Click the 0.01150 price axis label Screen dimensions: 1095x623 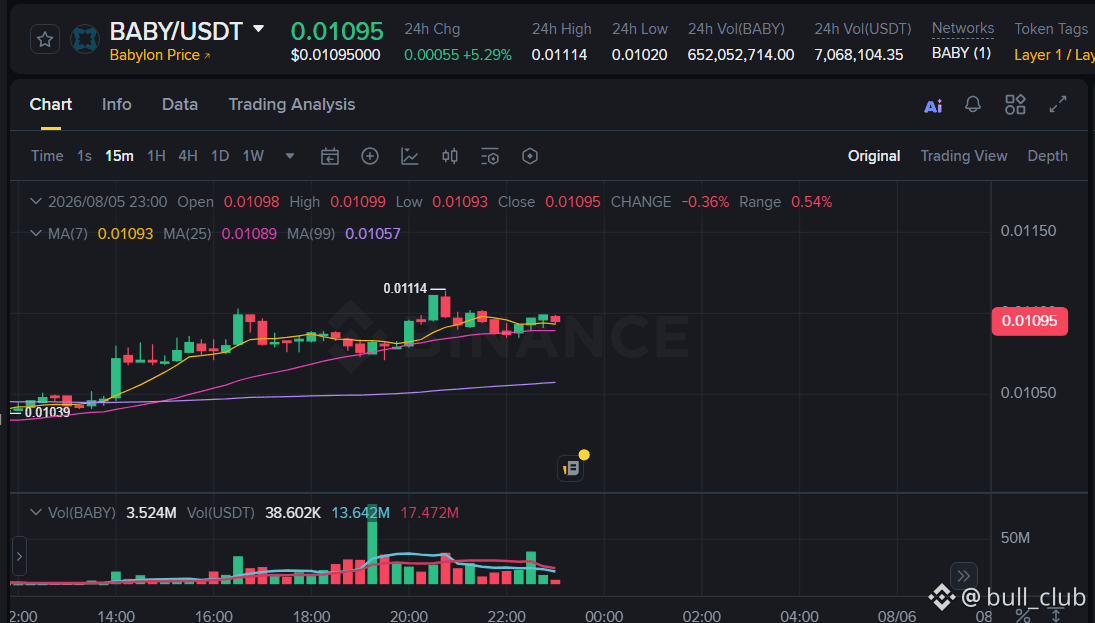click(1028, 230)
